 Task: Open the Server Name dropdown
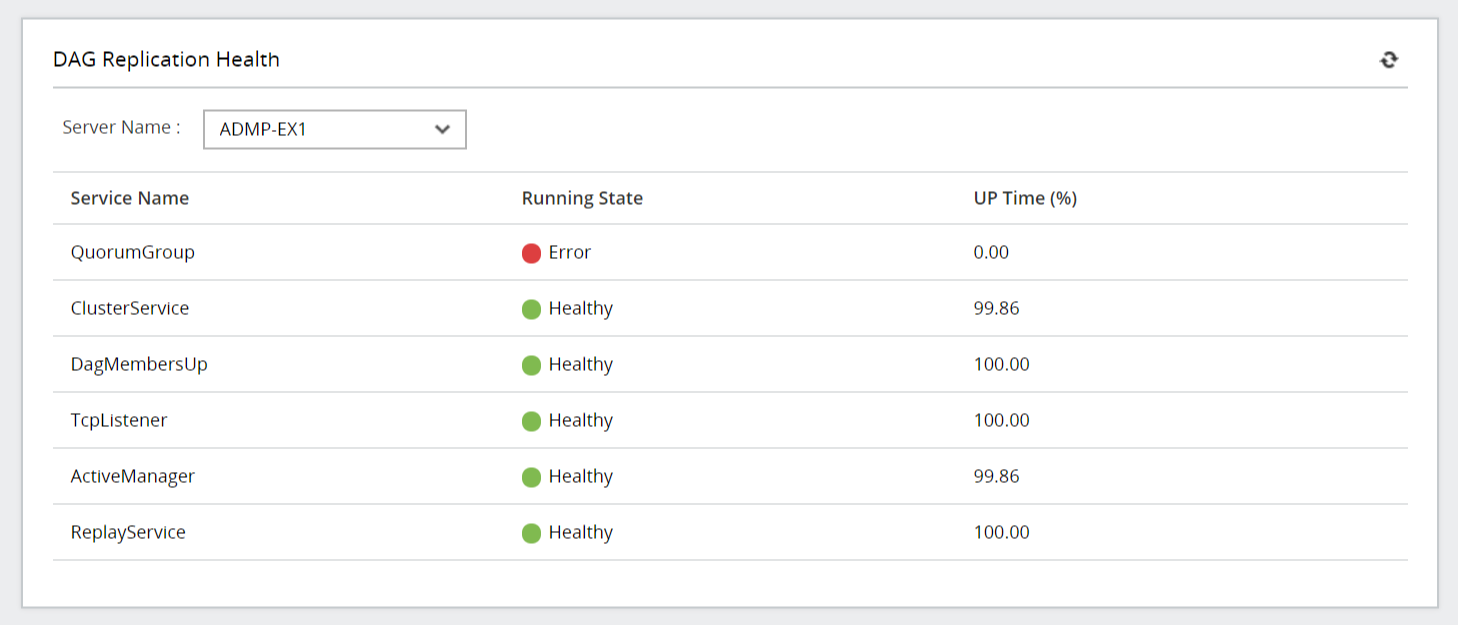pyautogui.click(x=334, y=129)
